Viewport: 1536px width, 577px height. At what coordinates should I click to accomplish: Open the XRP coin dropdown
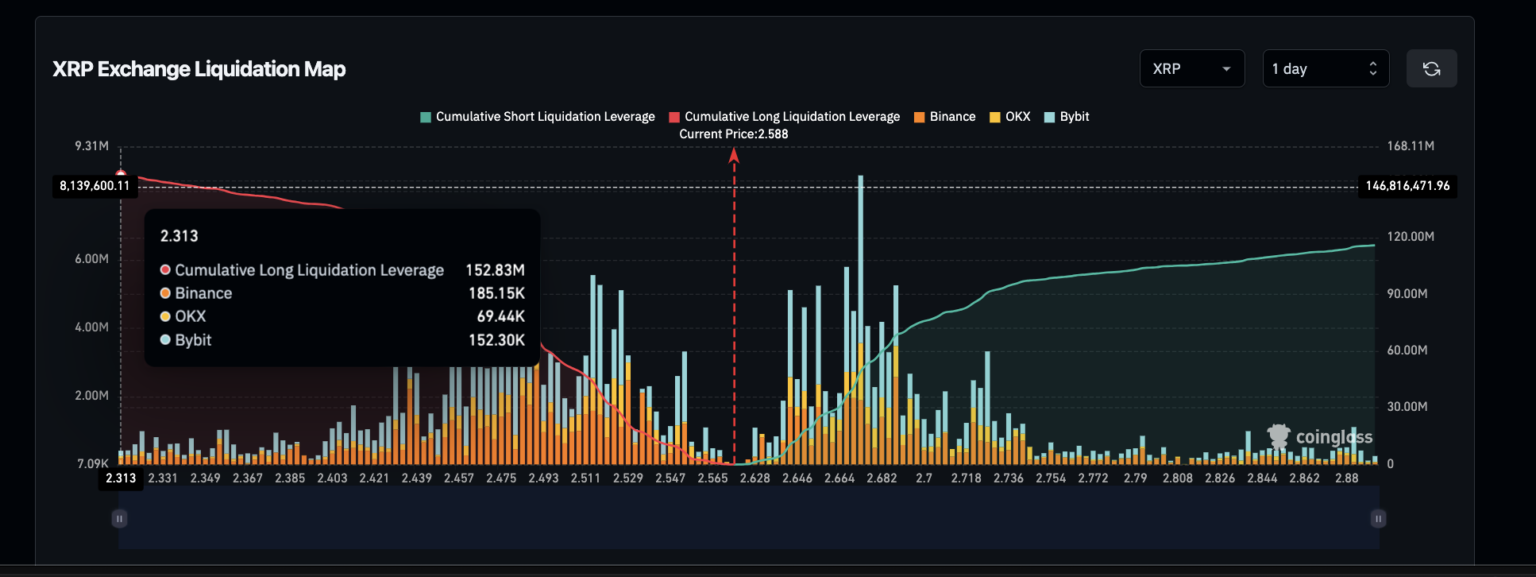pyautogui.click(x=1191, y=69)
